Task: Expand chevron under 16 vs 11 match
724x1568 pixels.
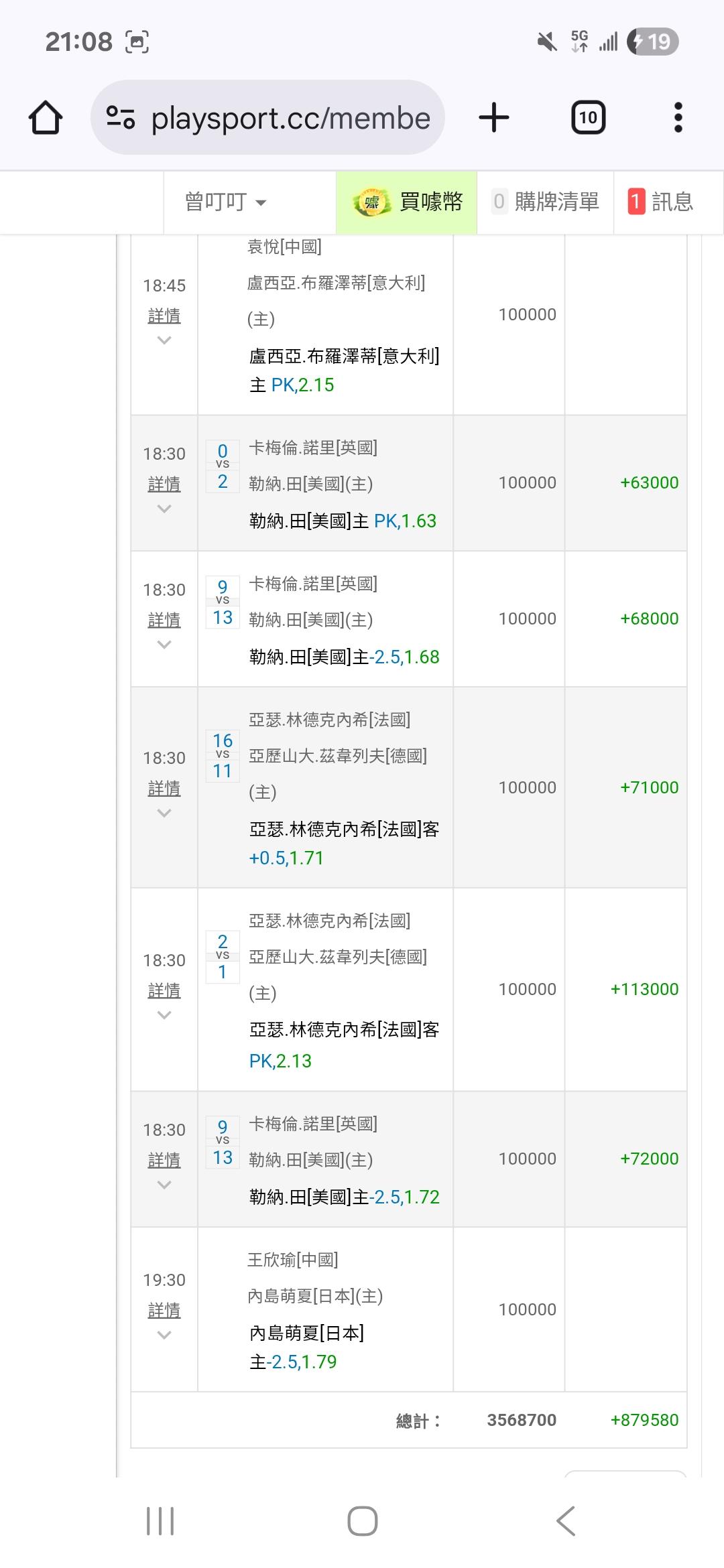Action: pos(164,813)
